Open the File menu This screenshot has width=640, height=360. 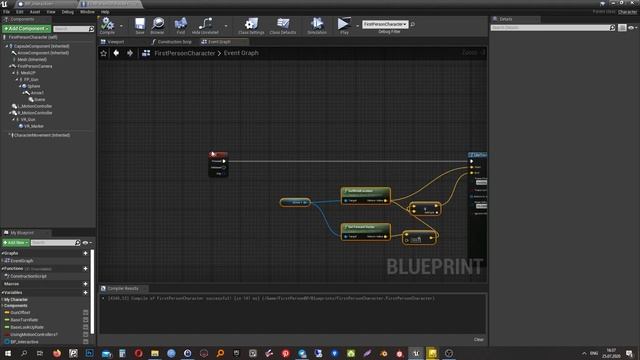pos(7,12)
